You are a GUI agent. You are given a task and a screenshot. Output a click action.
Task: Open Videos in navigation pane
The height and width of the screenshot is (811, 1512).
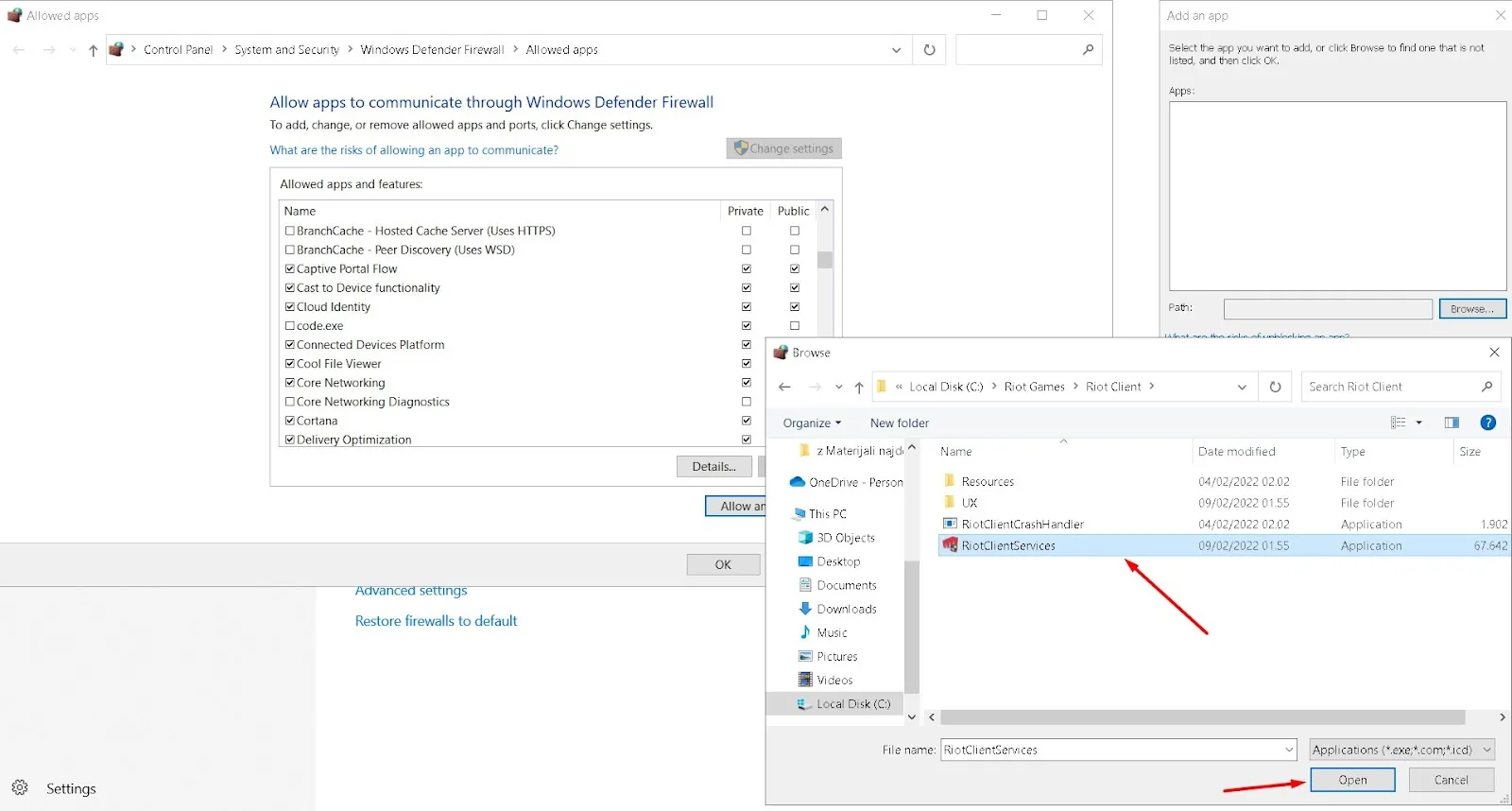826,680
